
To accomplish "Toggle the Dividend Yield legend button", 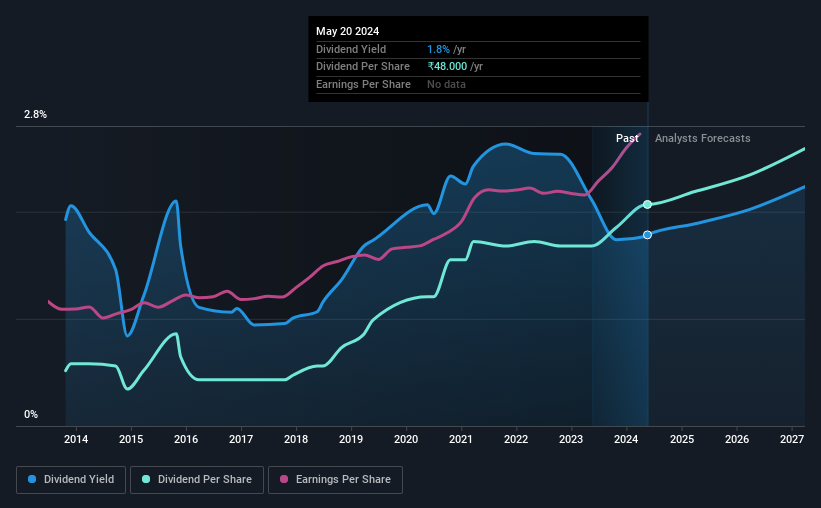I will tap(71, 480).
